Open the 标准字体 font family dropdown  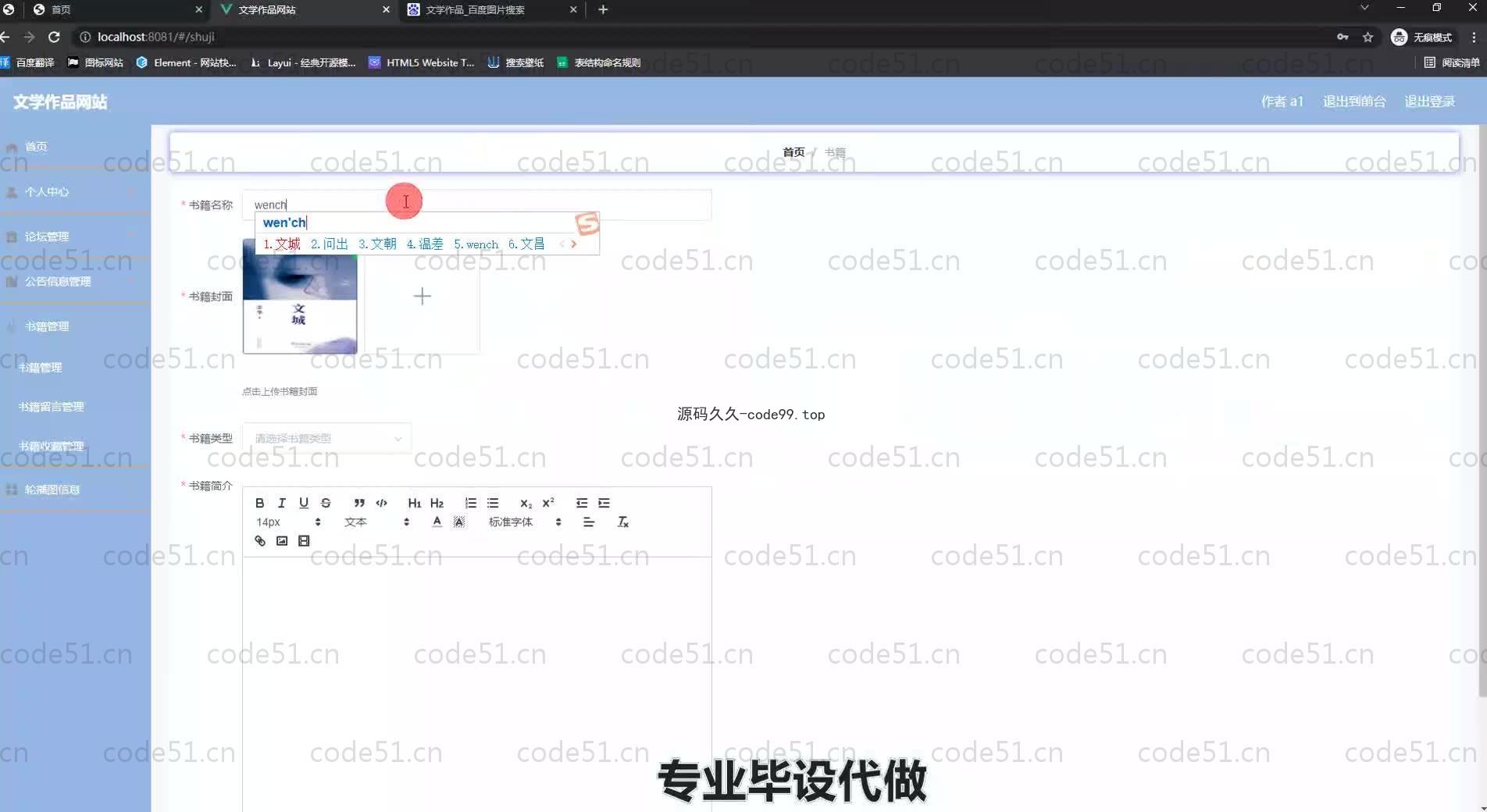pos(524,522)
